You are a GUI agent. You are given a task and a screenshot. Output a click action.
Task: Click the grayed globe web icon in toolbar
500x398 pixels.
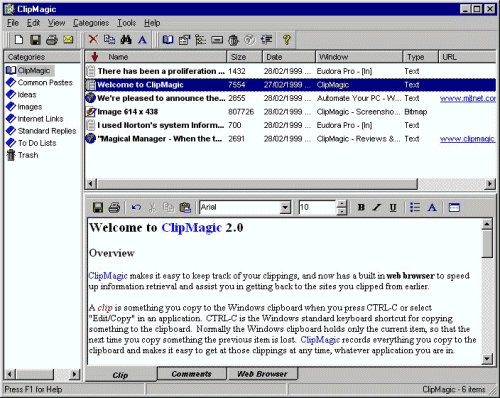coord(250,40)
